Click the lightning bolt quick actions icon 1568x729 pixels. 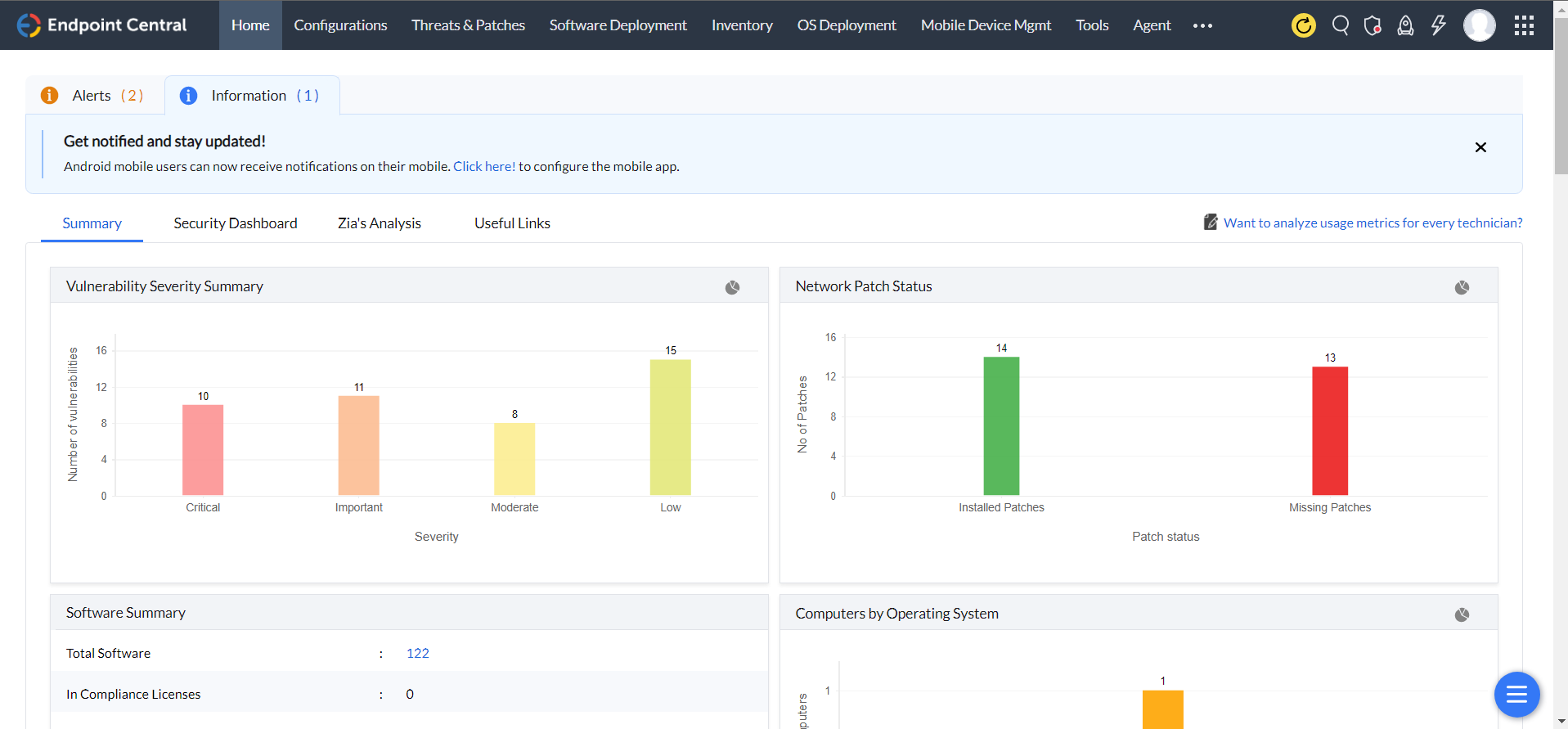[1438, 25]
